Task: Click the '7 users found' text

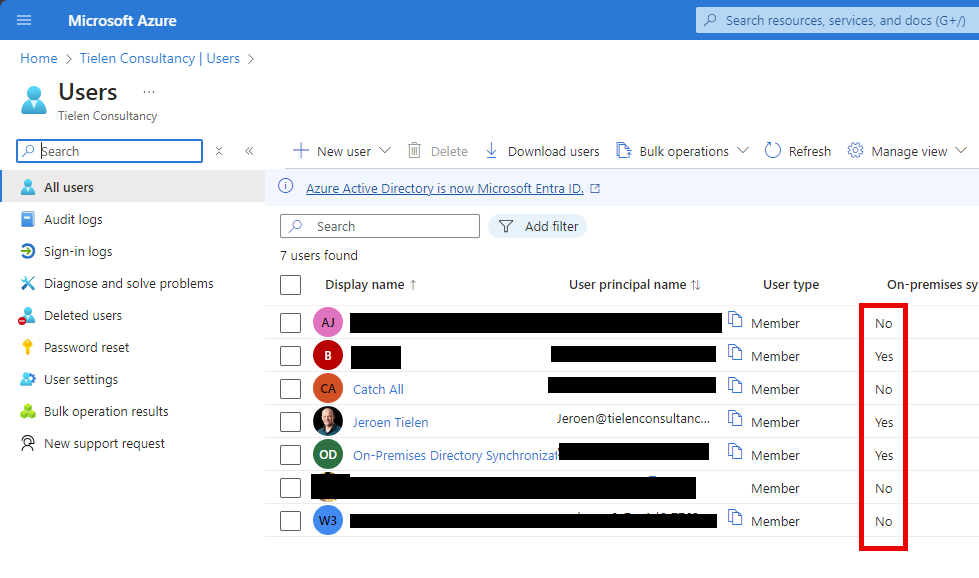Action: coord(319,255)
